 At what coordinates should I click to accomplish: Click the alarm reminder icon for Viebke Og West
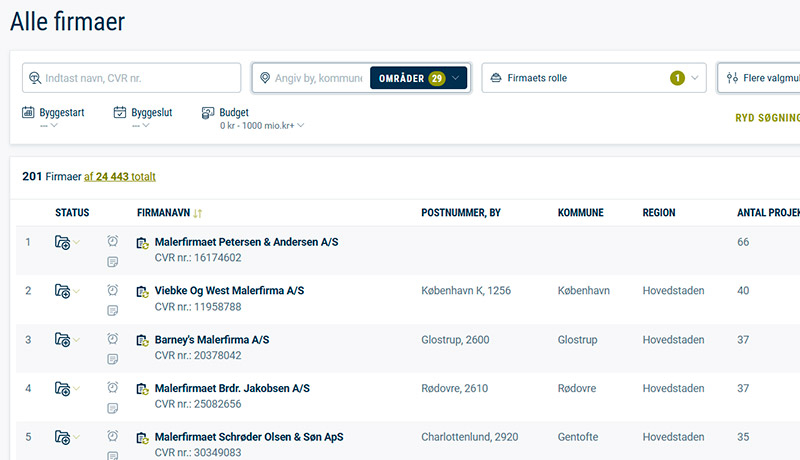[113, 290]
